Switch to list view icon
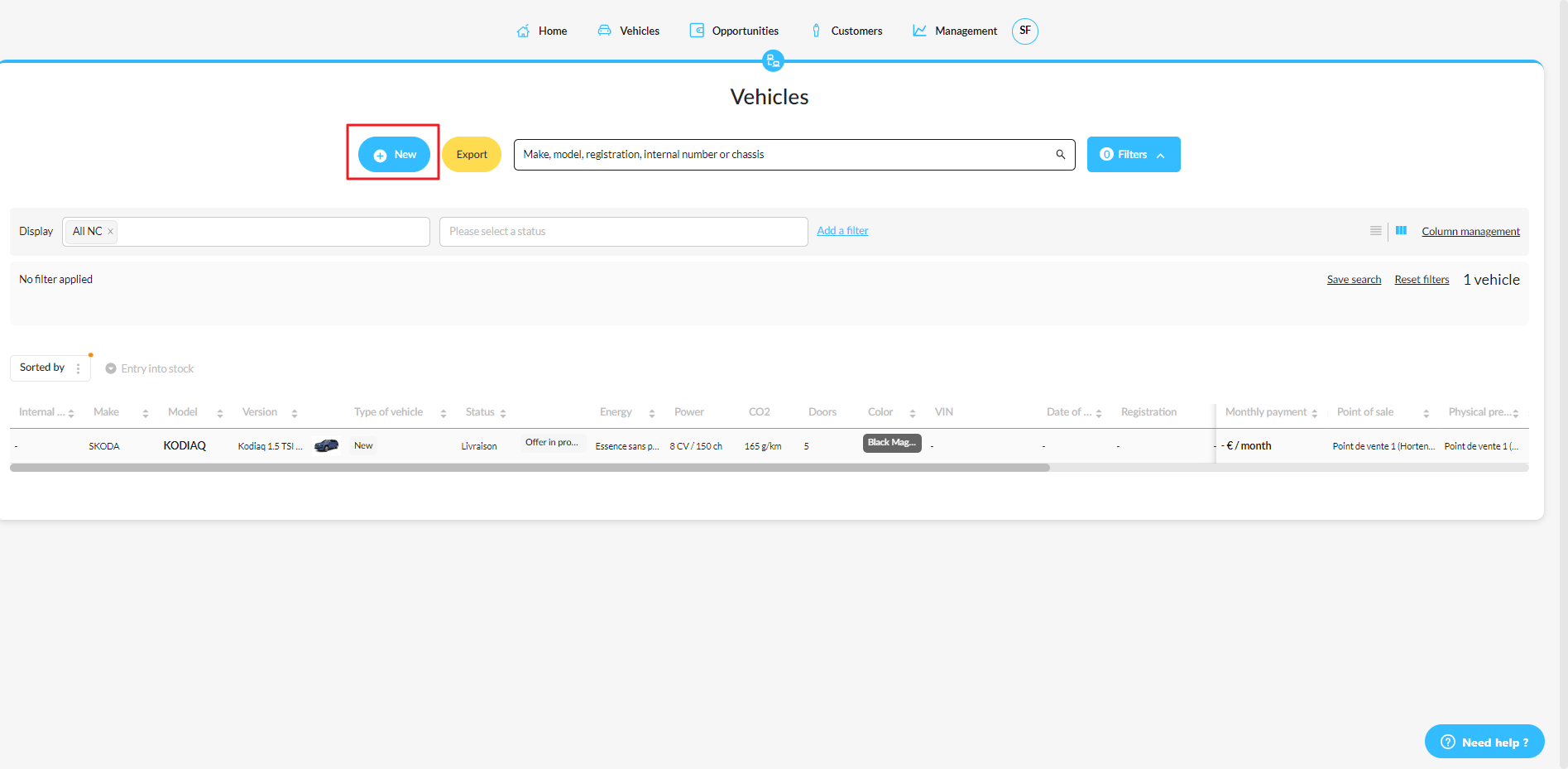 coord(1375,231)
